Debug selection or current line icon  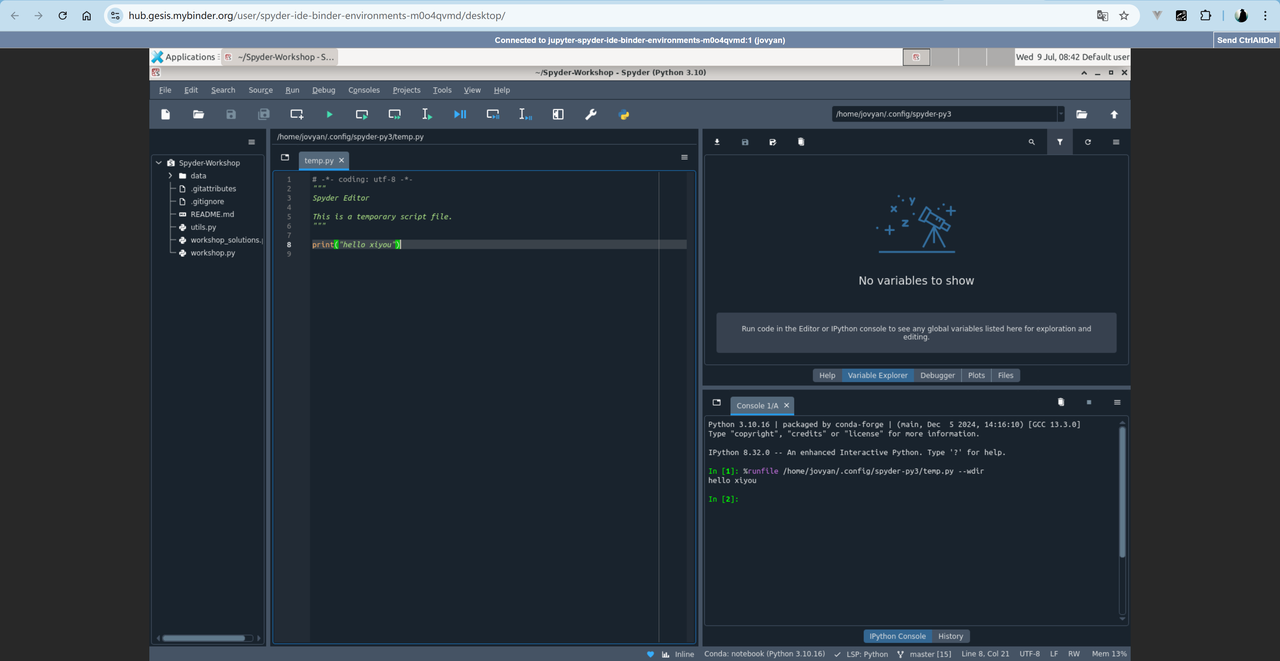tap(525, 114)
